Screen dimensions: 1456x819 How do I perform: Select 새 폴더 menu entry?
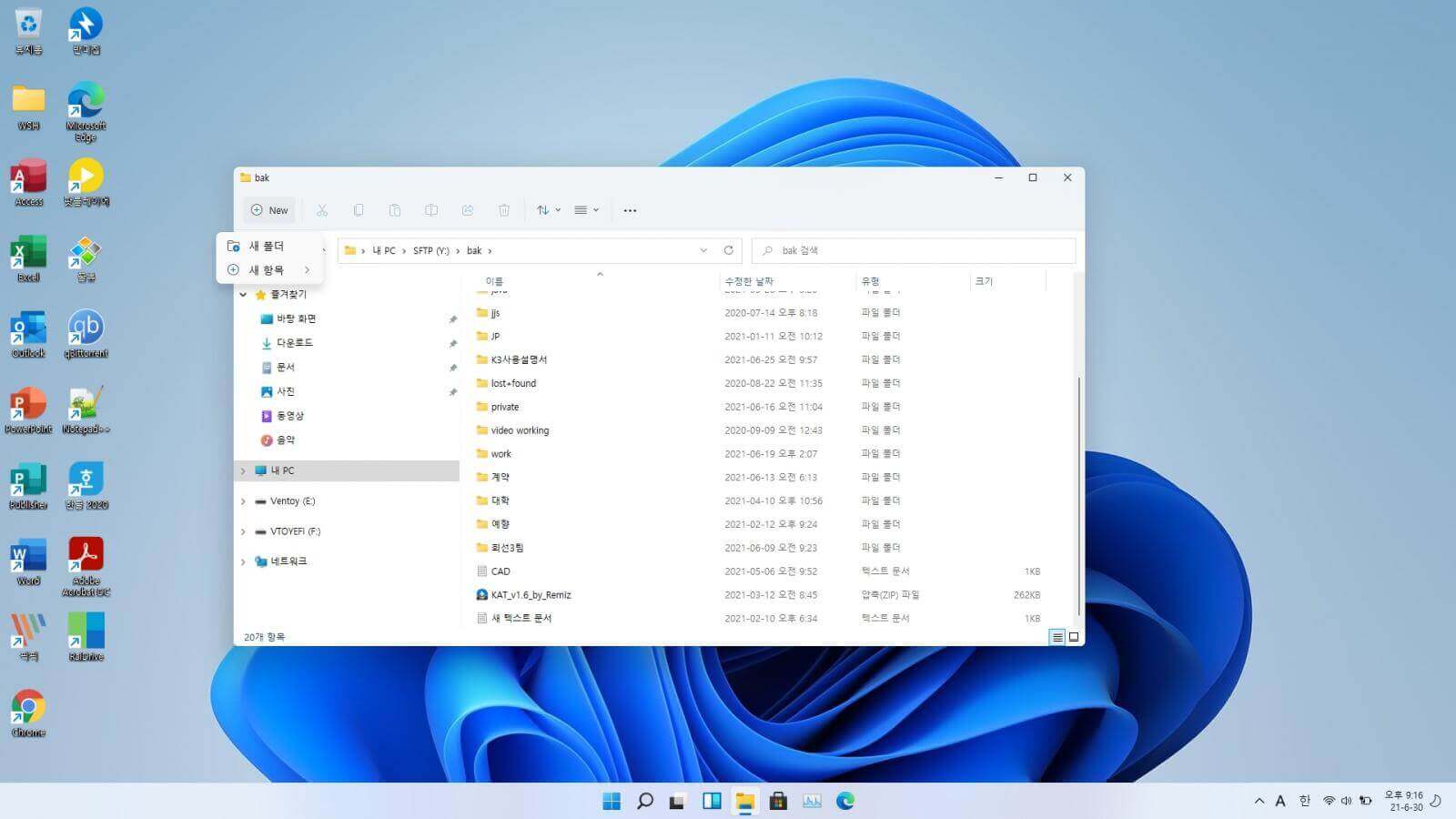268,246
